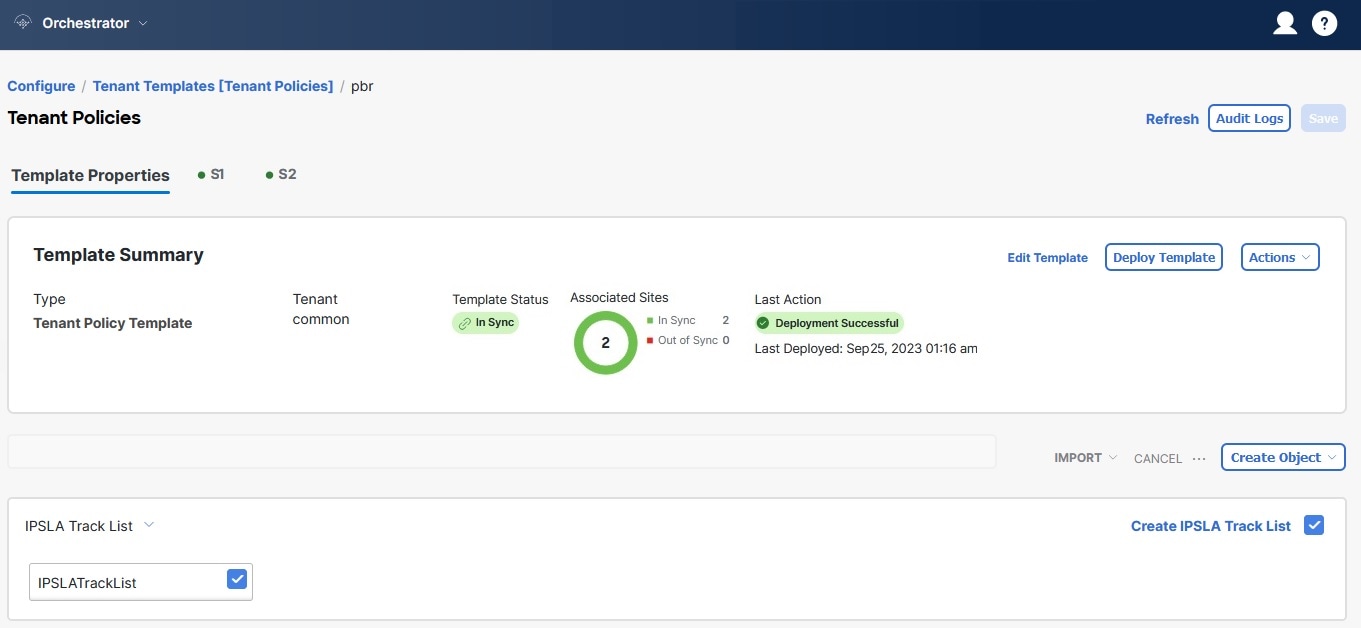The height and width of the screenshot is (628, 1361).
Task: Click the empty search field above list
Action: coord(502,451)
